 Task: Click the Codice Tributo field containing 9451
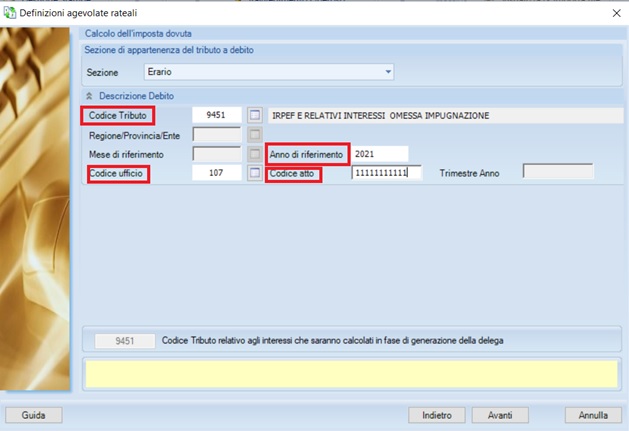(x=217, y=116)
